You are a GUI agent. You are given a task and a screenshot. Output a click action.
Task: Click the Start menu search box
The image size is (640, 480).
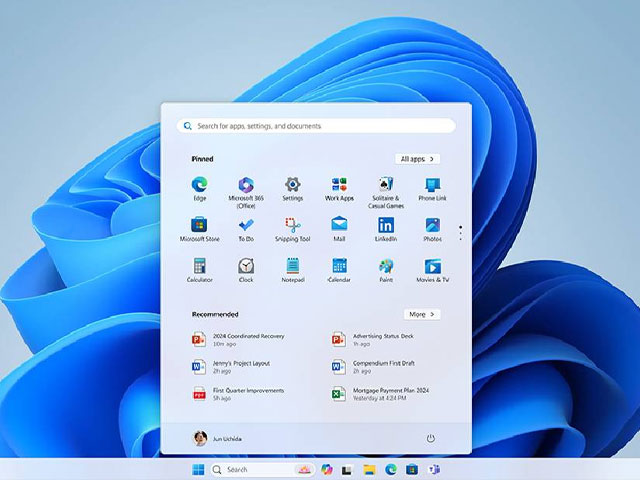315,126
